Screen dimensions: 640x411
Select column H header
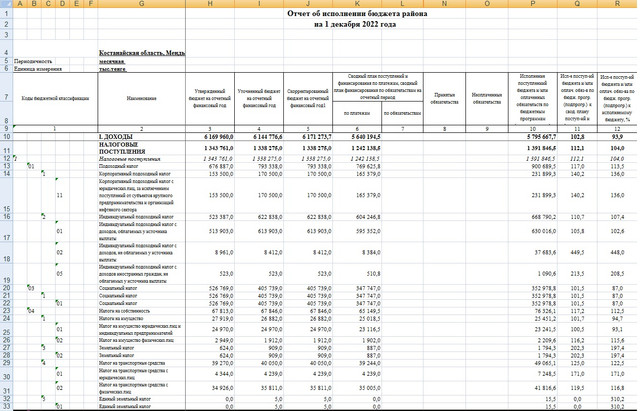210,4
